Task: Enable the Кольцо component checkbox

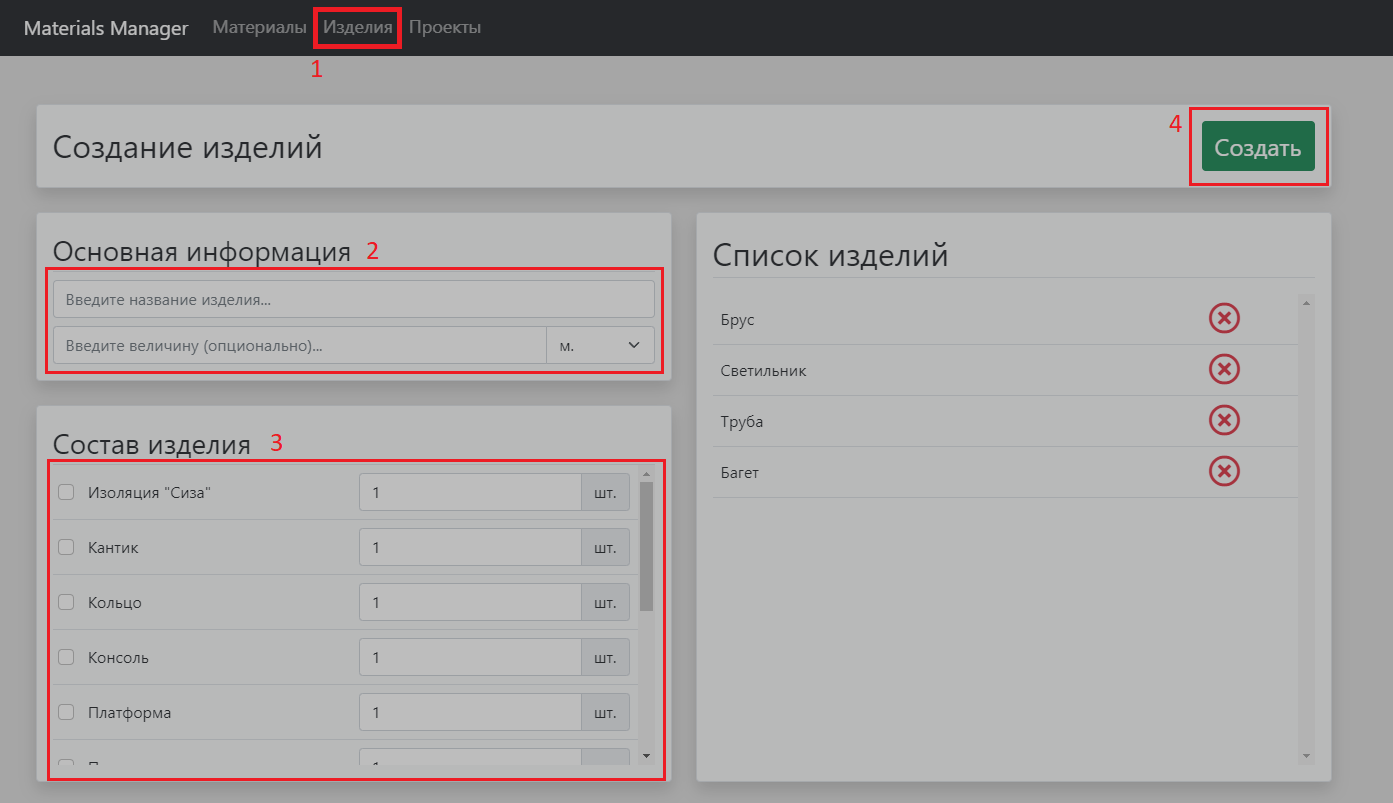Action: (x=66, y=602)
